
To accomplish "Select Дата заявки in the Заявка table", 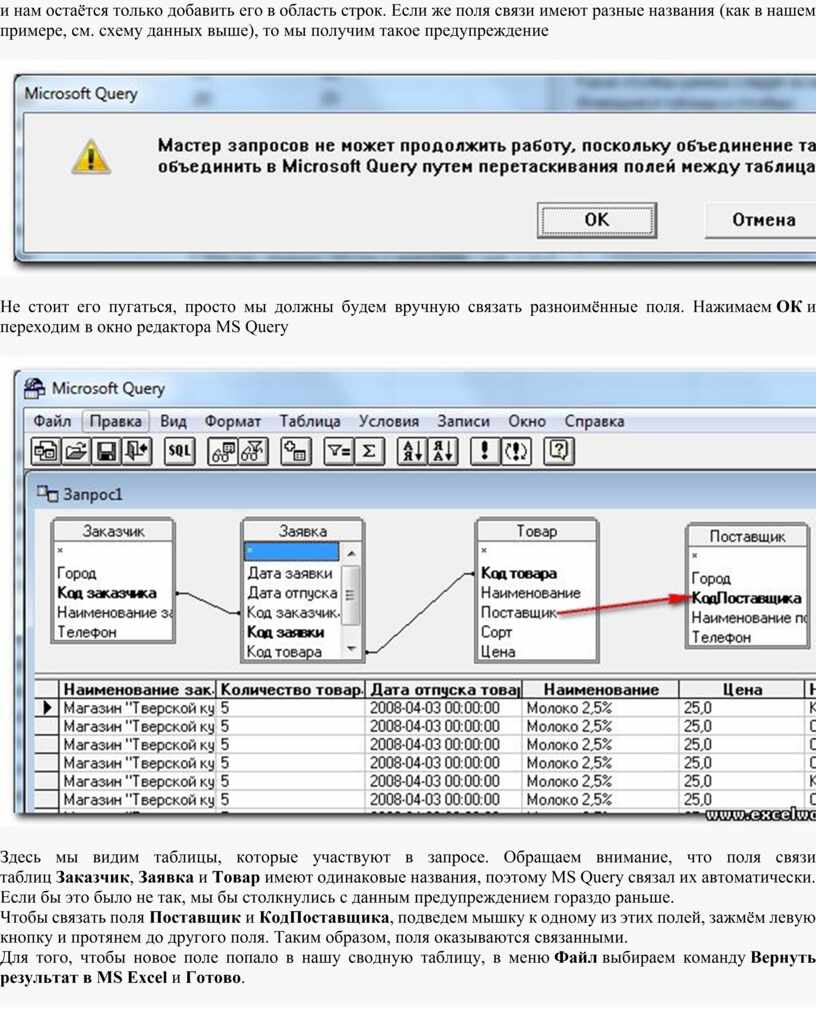I will coord(290,573).
